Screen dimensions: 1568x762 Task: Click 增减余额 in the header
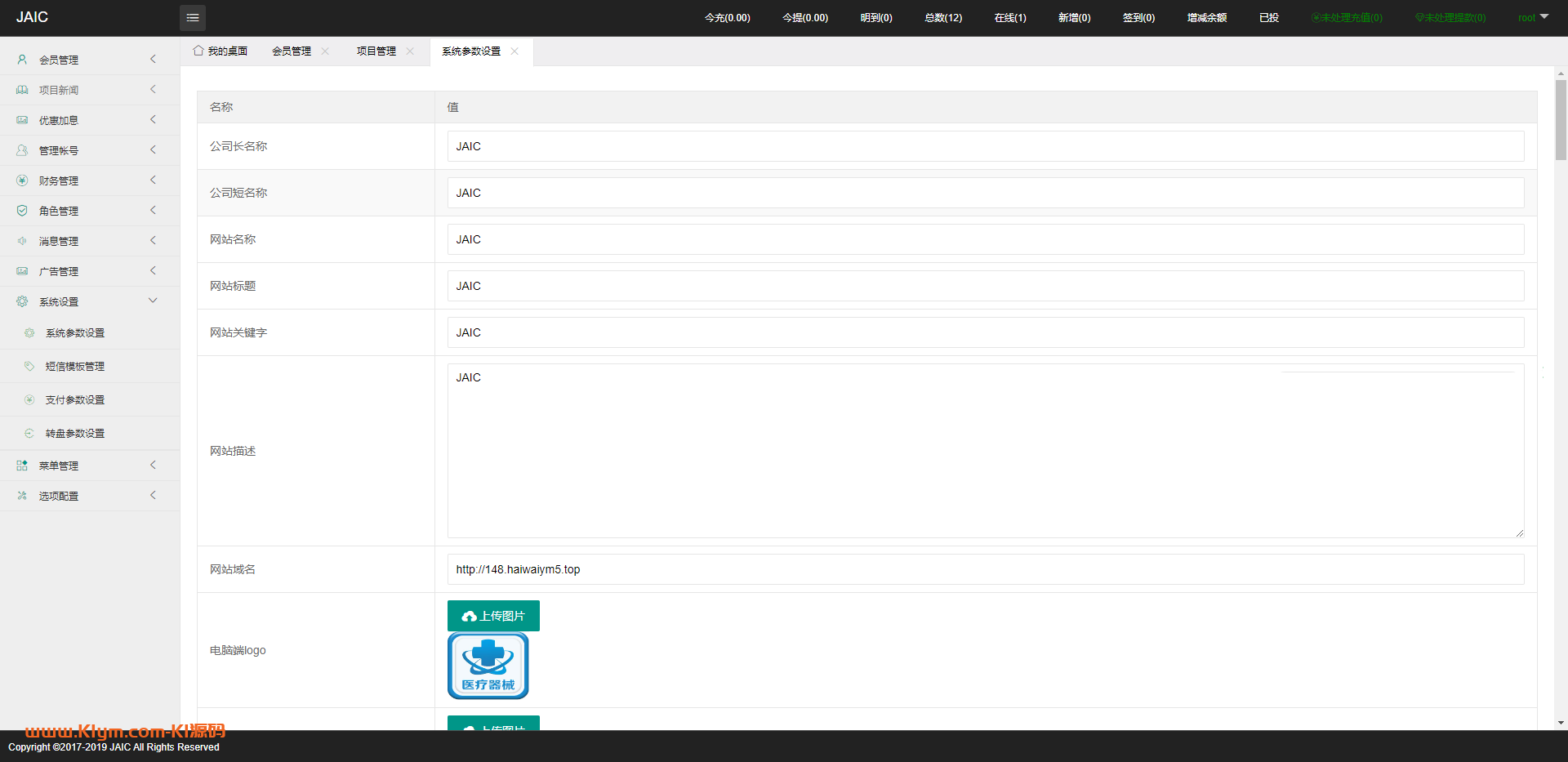pos(1207,18)
